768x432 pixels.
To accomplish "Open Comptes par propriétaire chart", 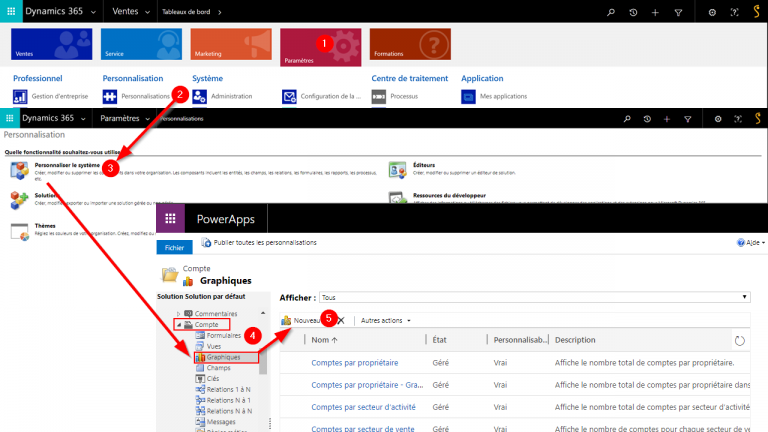I will pos(355,363).
